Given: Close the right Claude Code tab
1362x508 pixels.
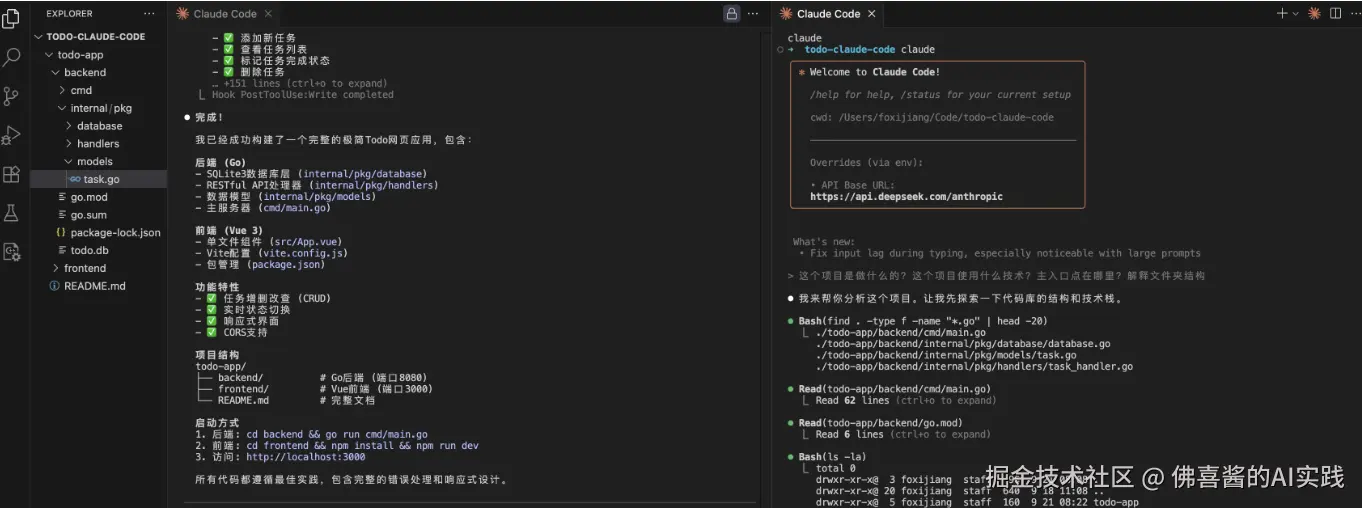Looking at the screenshot, I should (871, 14).
